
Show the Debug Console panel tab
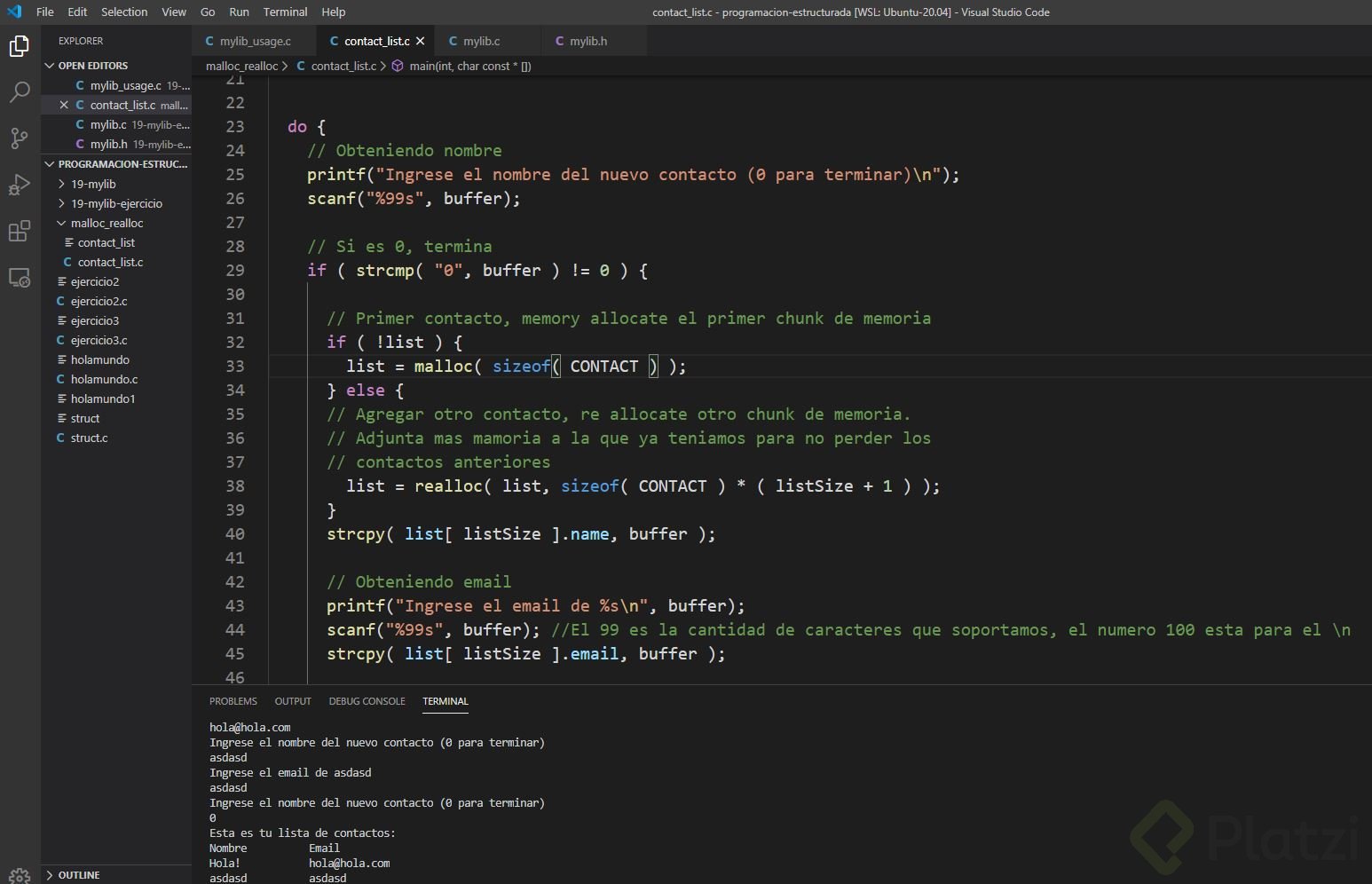click(x=367, y=701)
